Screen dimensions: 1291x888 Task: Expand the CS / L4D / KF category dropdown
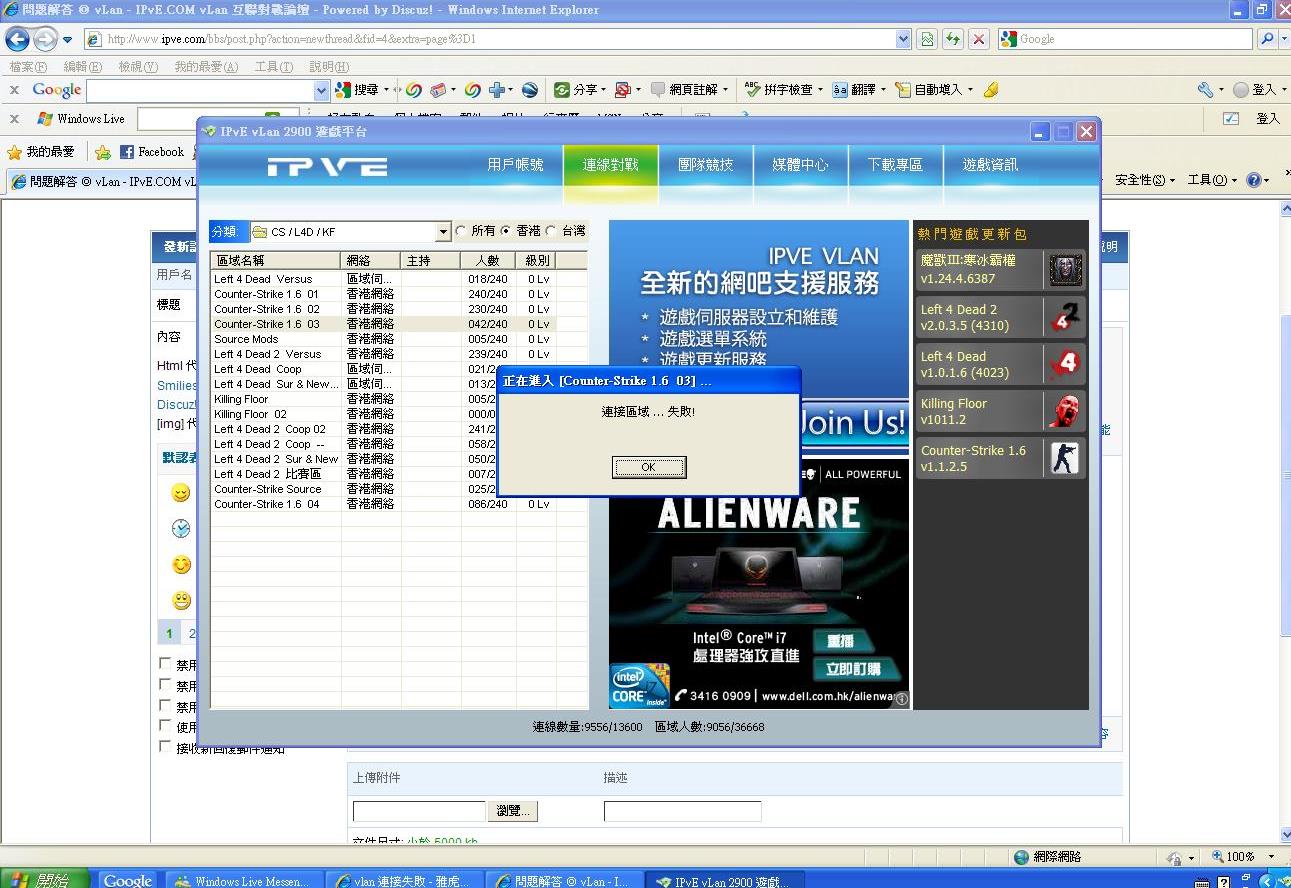pos(443,232)
